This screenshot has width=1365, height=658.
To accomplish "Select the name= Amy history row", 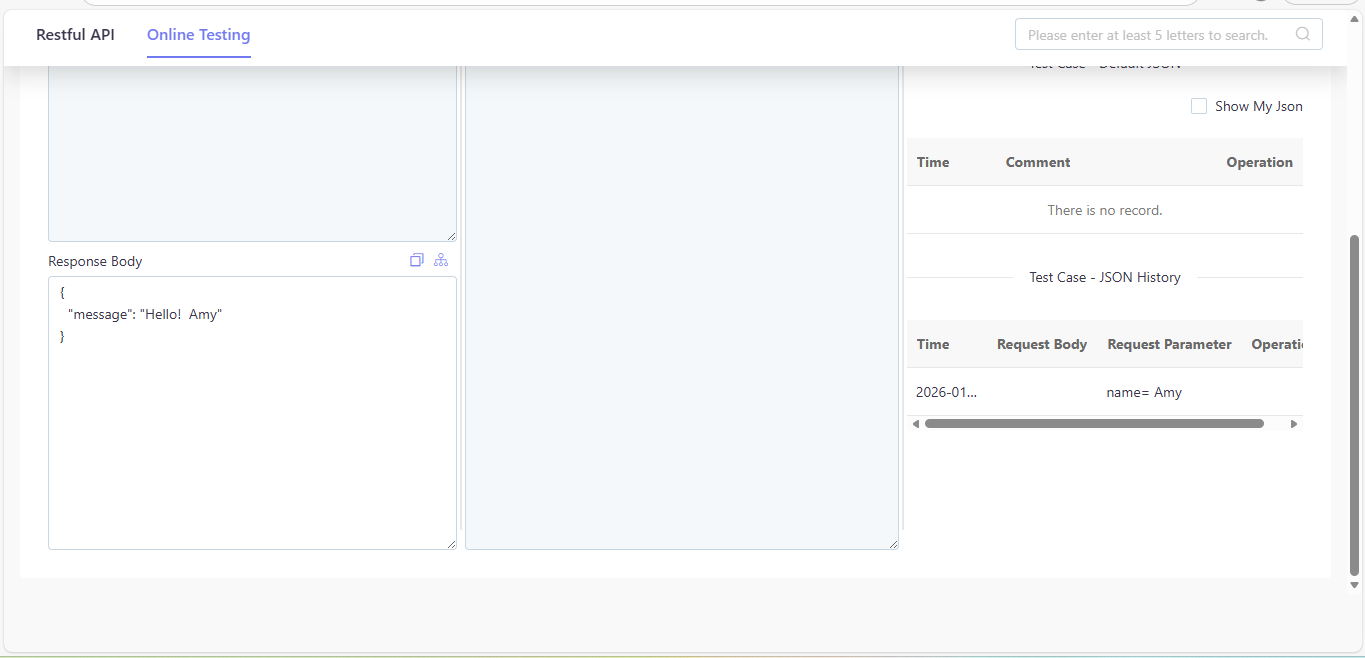I will tap(1105, 392).
